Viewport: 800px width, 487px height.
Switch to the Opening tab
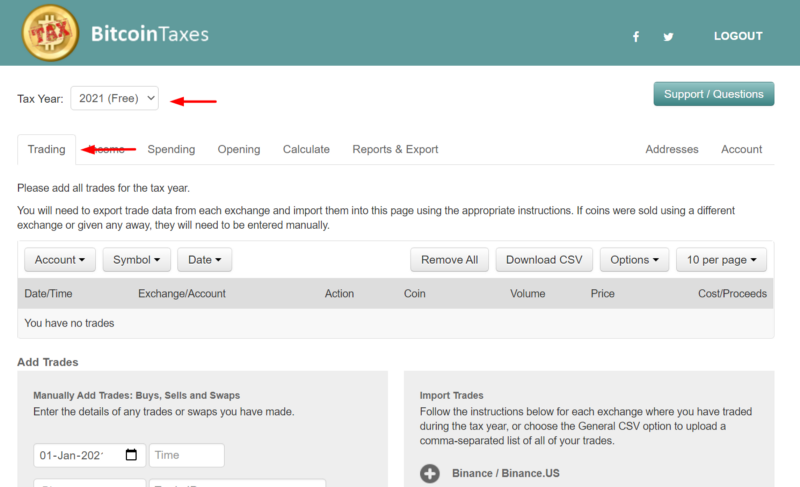coord(239,149)
